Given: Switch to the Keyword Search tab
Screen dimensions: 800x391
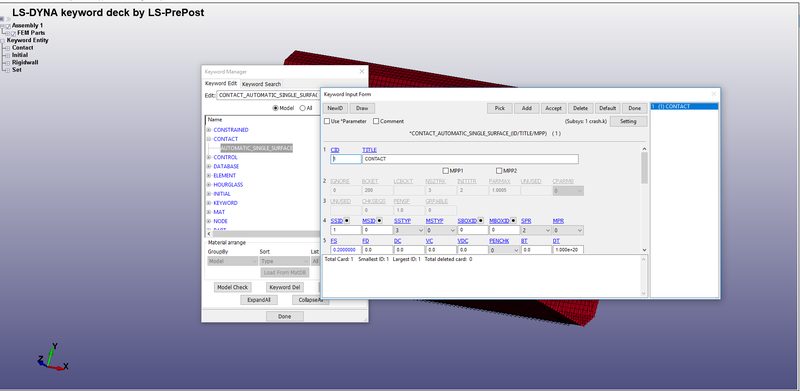Looking at the screenshot, I should point(261,84).
